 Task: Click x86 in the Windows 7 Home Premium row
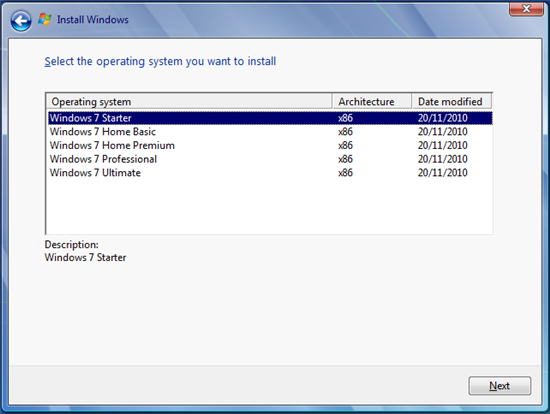(346, 145)
